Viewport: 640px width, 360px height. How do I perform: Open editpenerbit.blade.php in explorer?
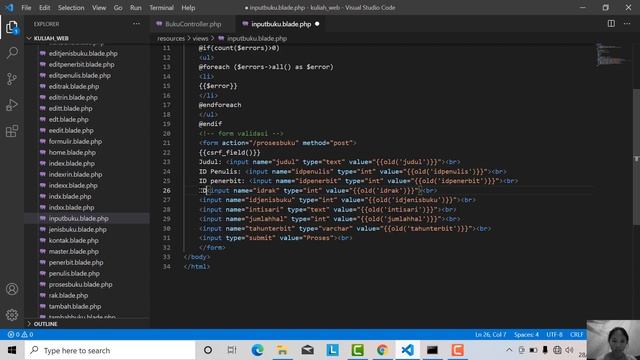coord(82,64)
